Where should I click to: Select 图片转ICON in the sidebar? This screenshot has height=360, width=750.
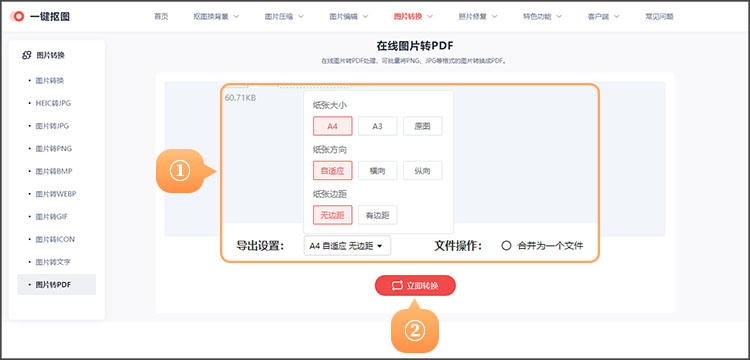pos(56,239)
